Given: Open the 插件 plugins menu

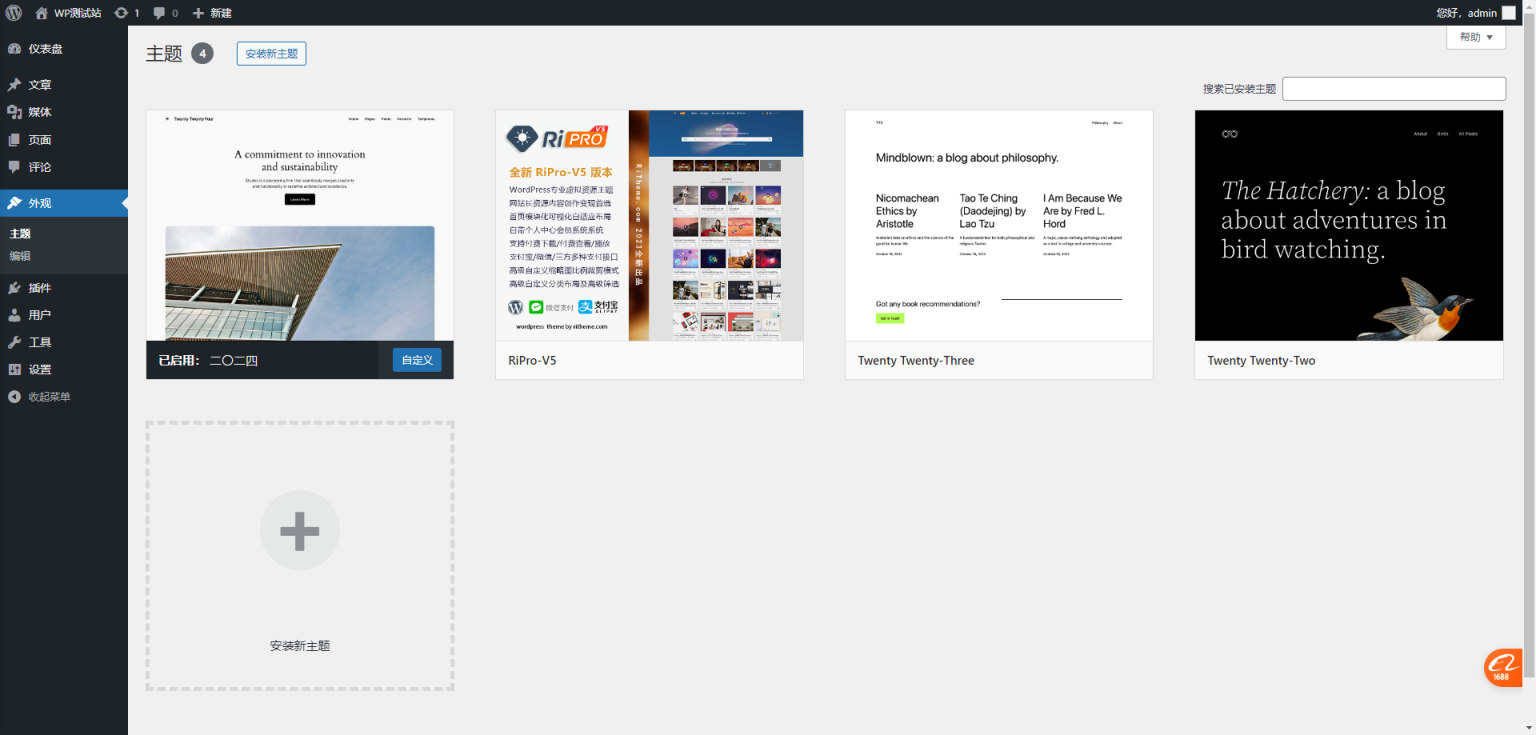Looking at the screenshot, I should (x=40, y=288).
